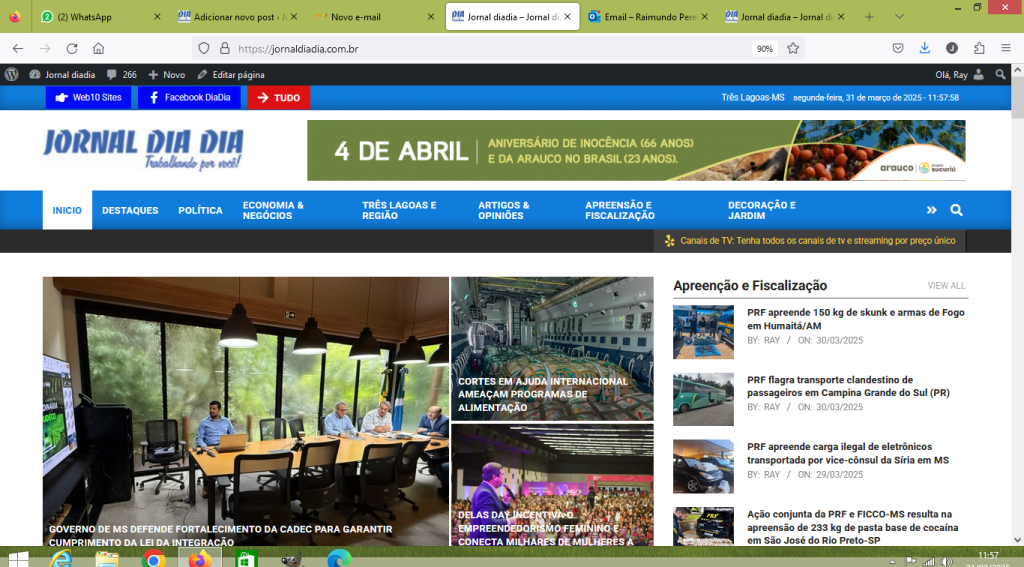This screenshot has width=1024, height=567.
Task: Open Apreensão e Fiscalização menu item
Action: pos(620,210)
